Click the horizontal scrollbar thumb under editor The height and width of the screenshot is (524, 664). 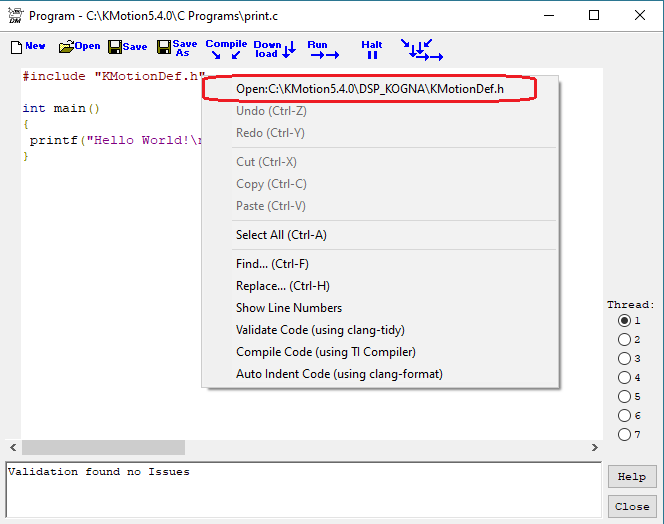pos(103,448)
